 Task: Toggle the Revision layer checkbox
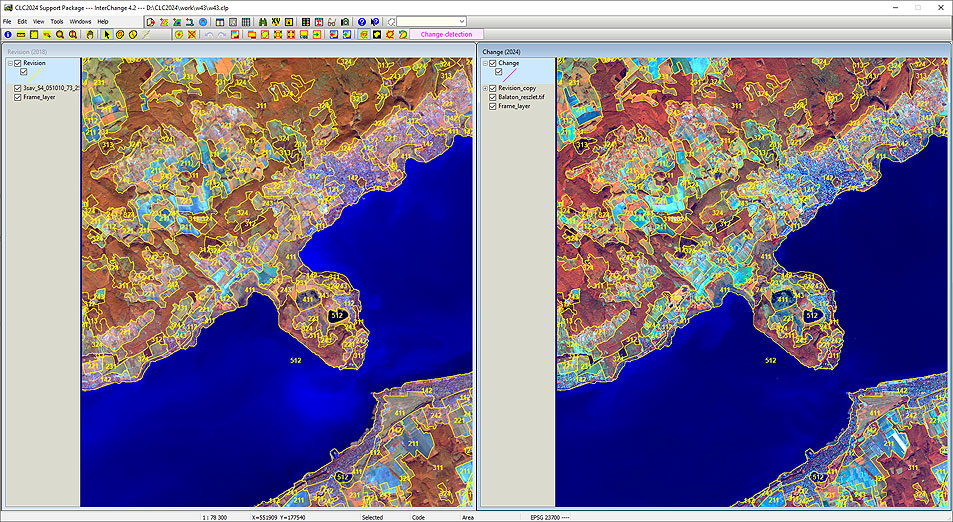[x=18, y=63]
